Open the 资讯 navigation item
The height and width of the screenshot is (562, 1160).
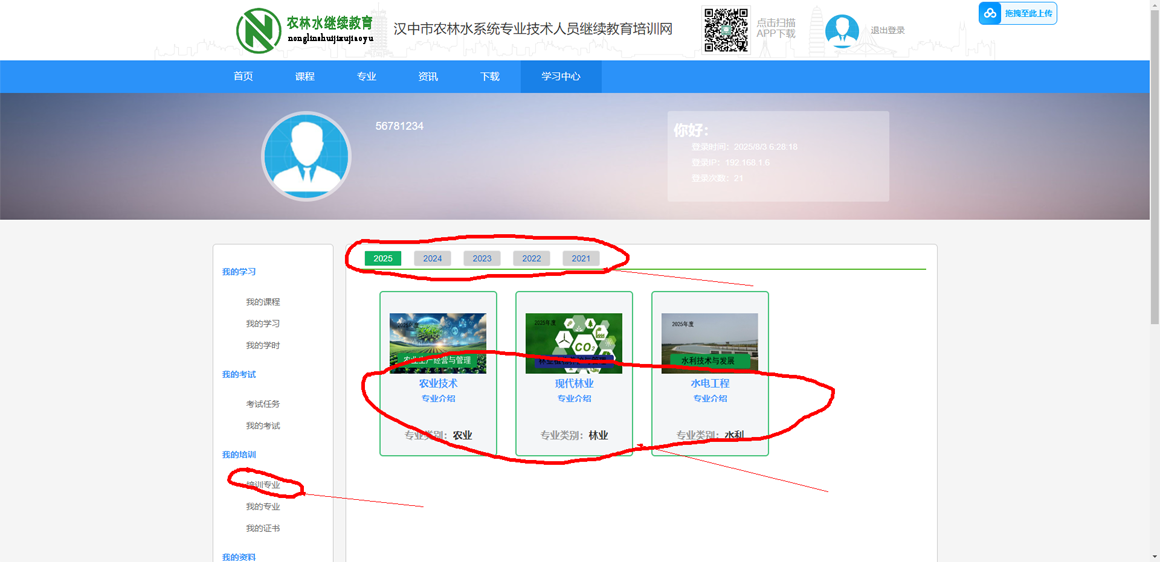428,76
